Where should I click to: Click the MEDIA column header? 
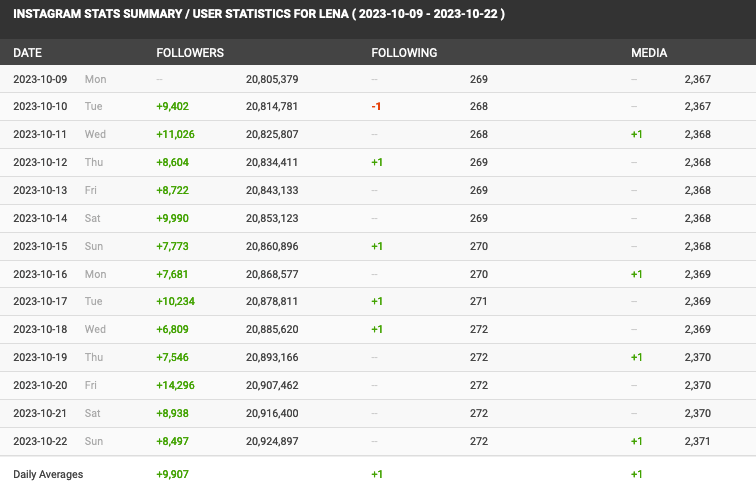649,53
